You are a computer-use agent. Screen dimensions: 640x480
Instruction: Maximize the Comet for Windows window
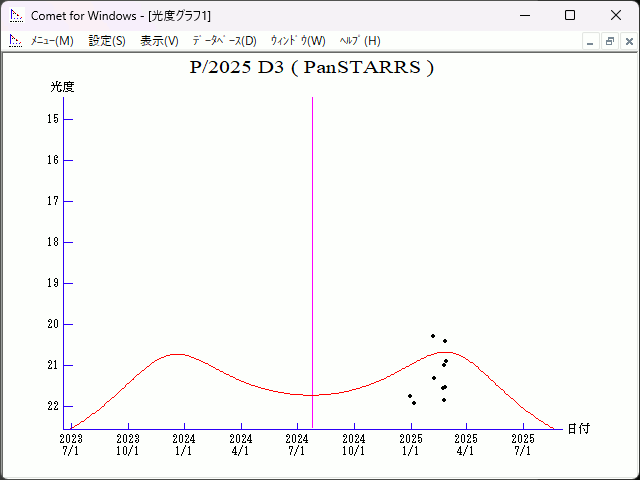pyautogui.click(x=570, y=16)
